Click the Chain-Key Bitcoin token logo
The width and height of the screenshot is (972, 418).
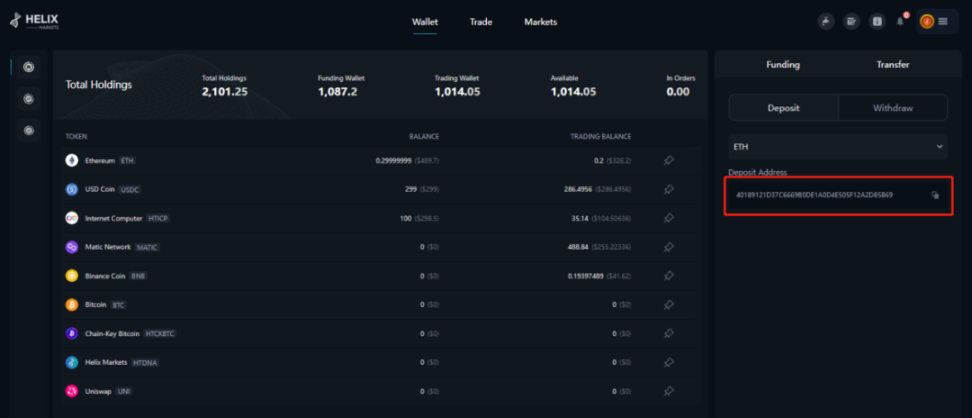pos(72,334)
